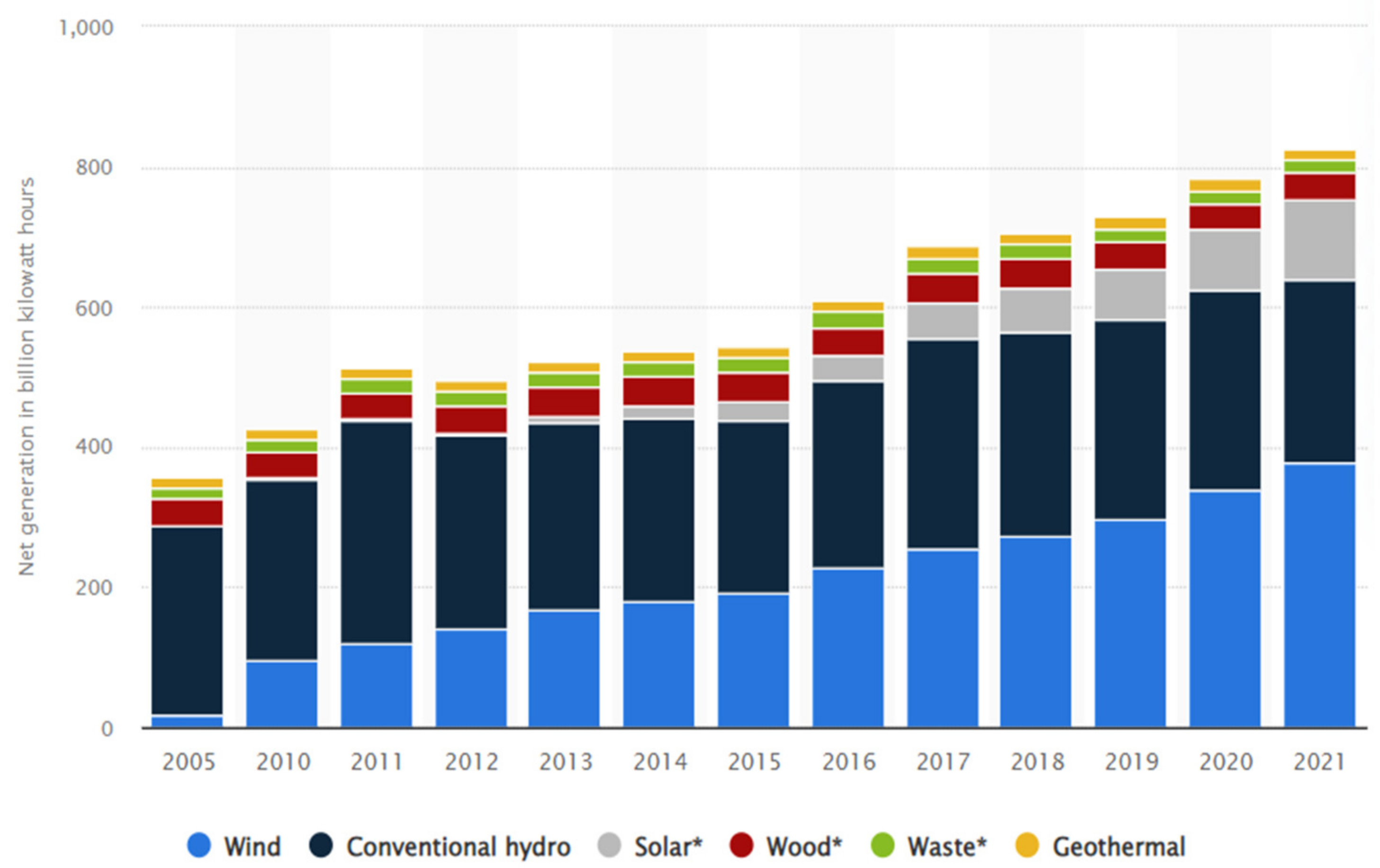Click the Wood red legend circle

tap(741, 845)
